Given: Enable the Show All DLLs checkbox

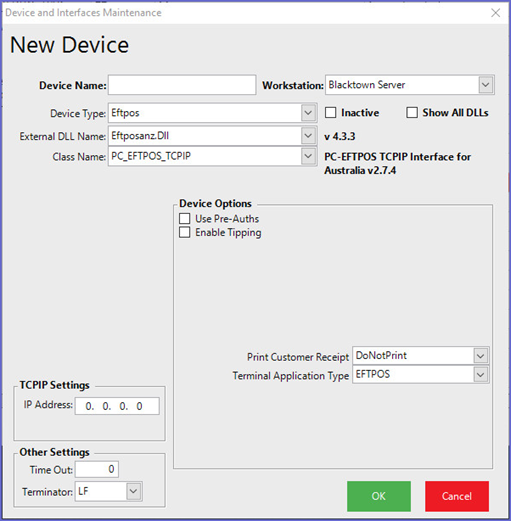Looking at the screenshot, I should 412,113.
